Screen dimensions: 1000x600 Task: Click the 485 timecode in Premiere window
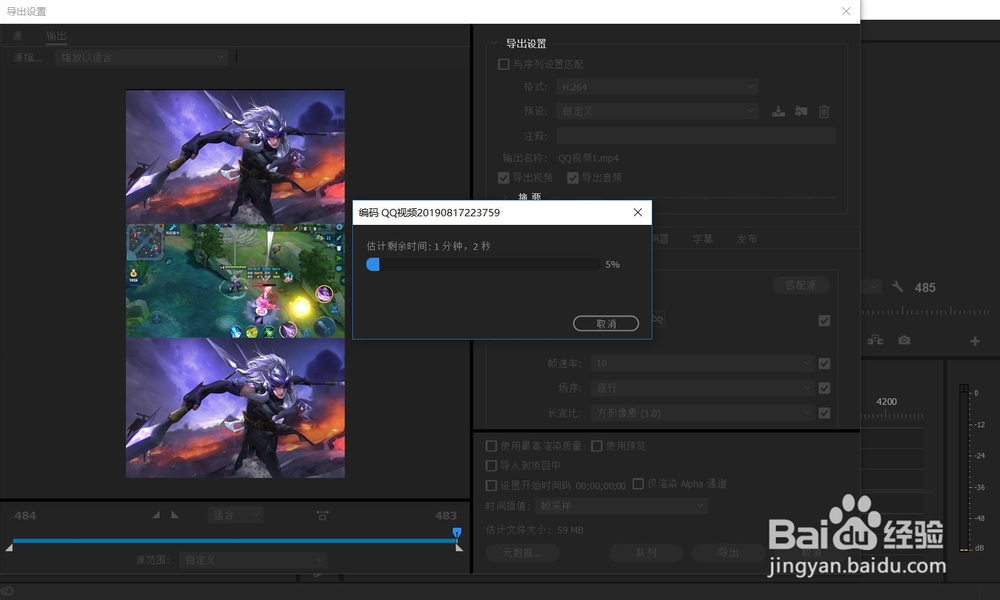pyautogui.click(x=925, y=288)
